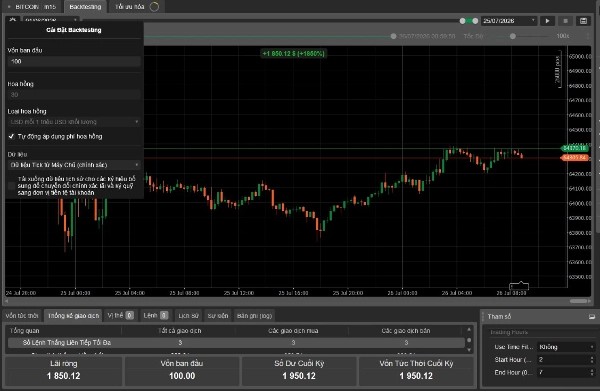This screenshot has width=600, height=391.
Task: Click the Cài Đặt Backtesting panel title
Action: pos(74,30)
